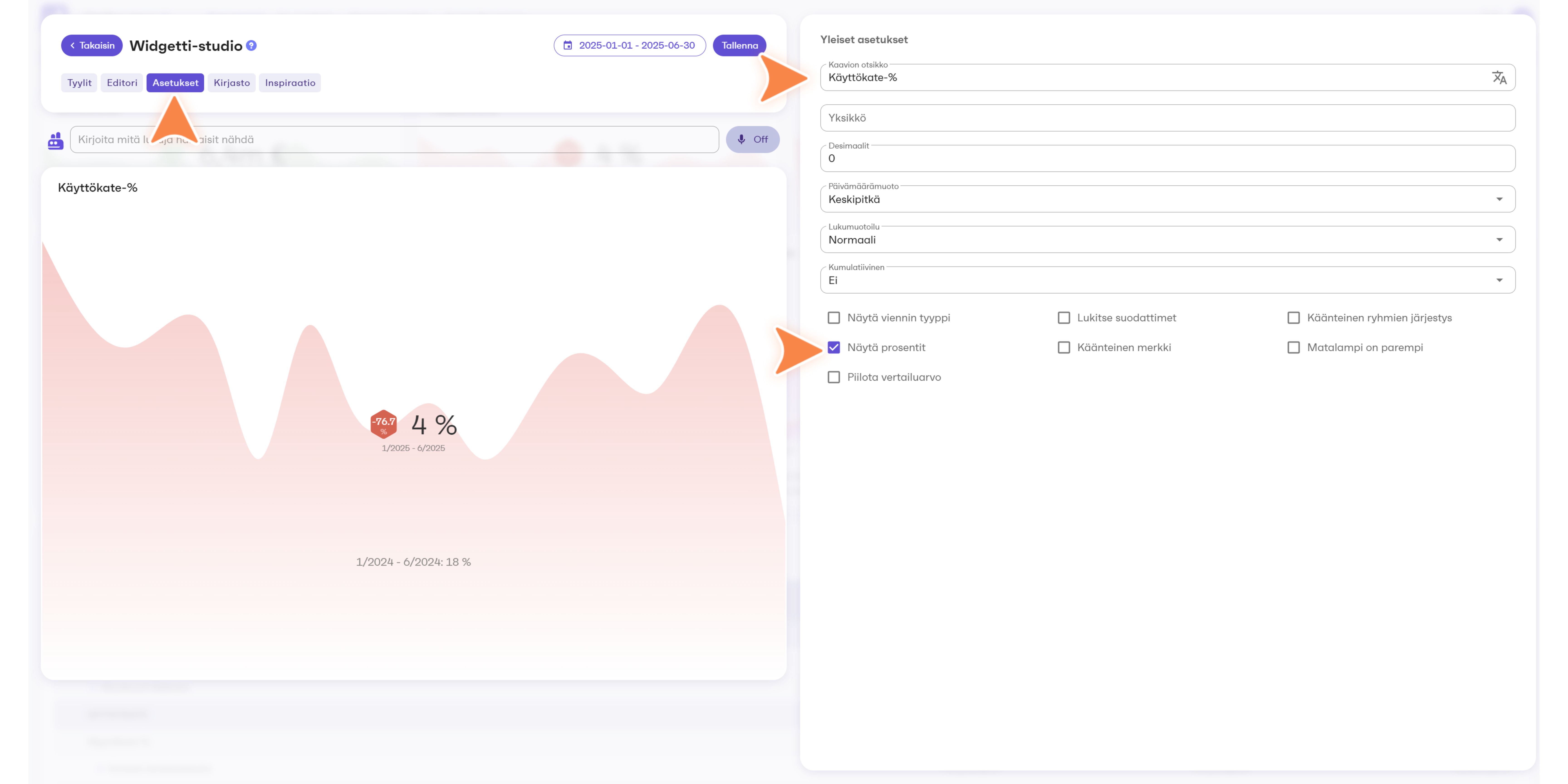
Task: Select the Asetukset tab
Action: point(175,83)
